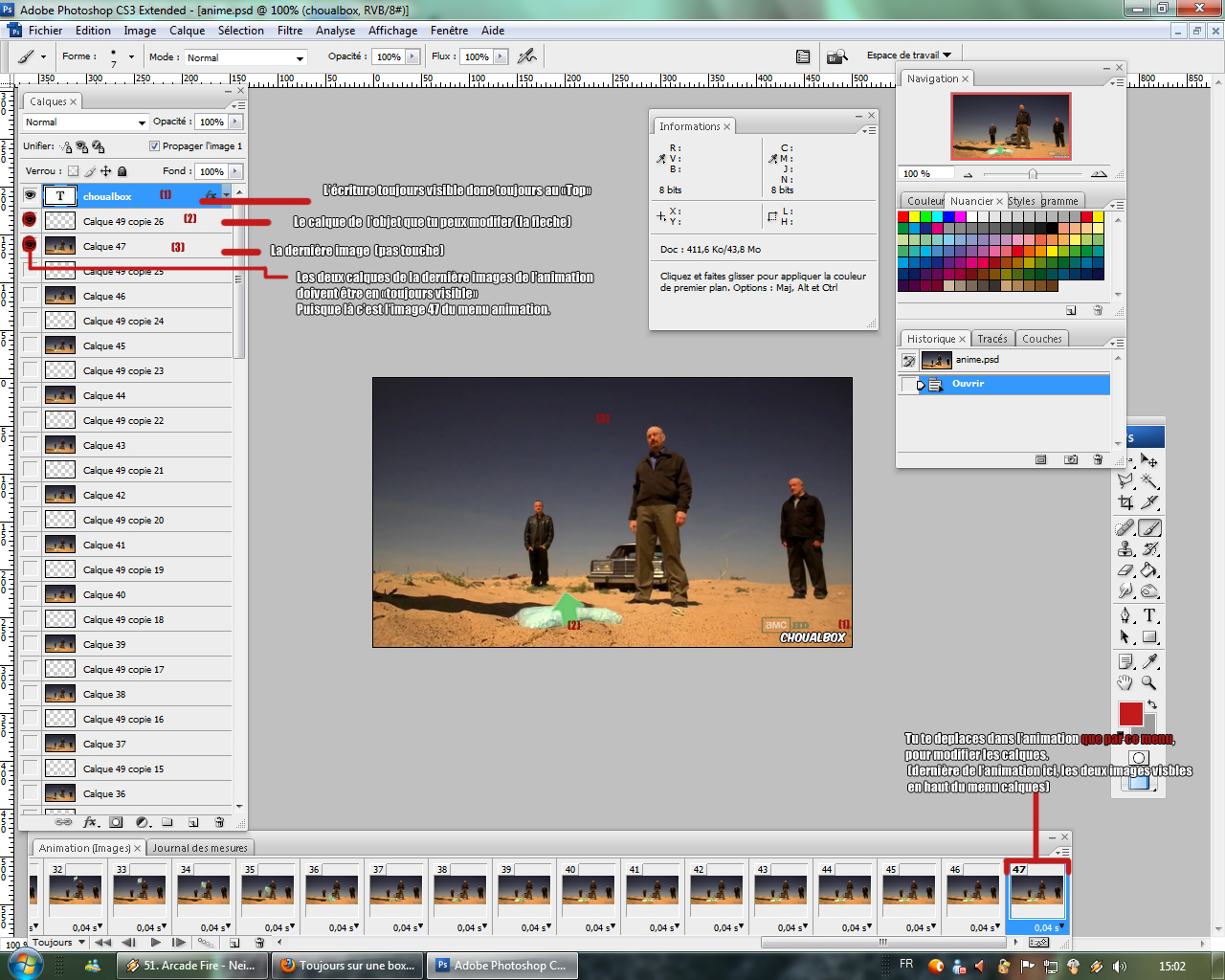Open the brush Mode dropdown
1225x980 pixels.
[x=245, y=57]
